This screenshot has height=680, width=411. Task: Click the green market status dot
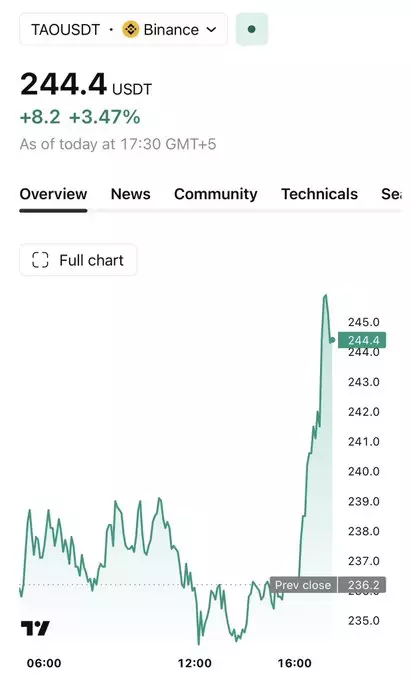pyautogui.click(x=251, y=29)
